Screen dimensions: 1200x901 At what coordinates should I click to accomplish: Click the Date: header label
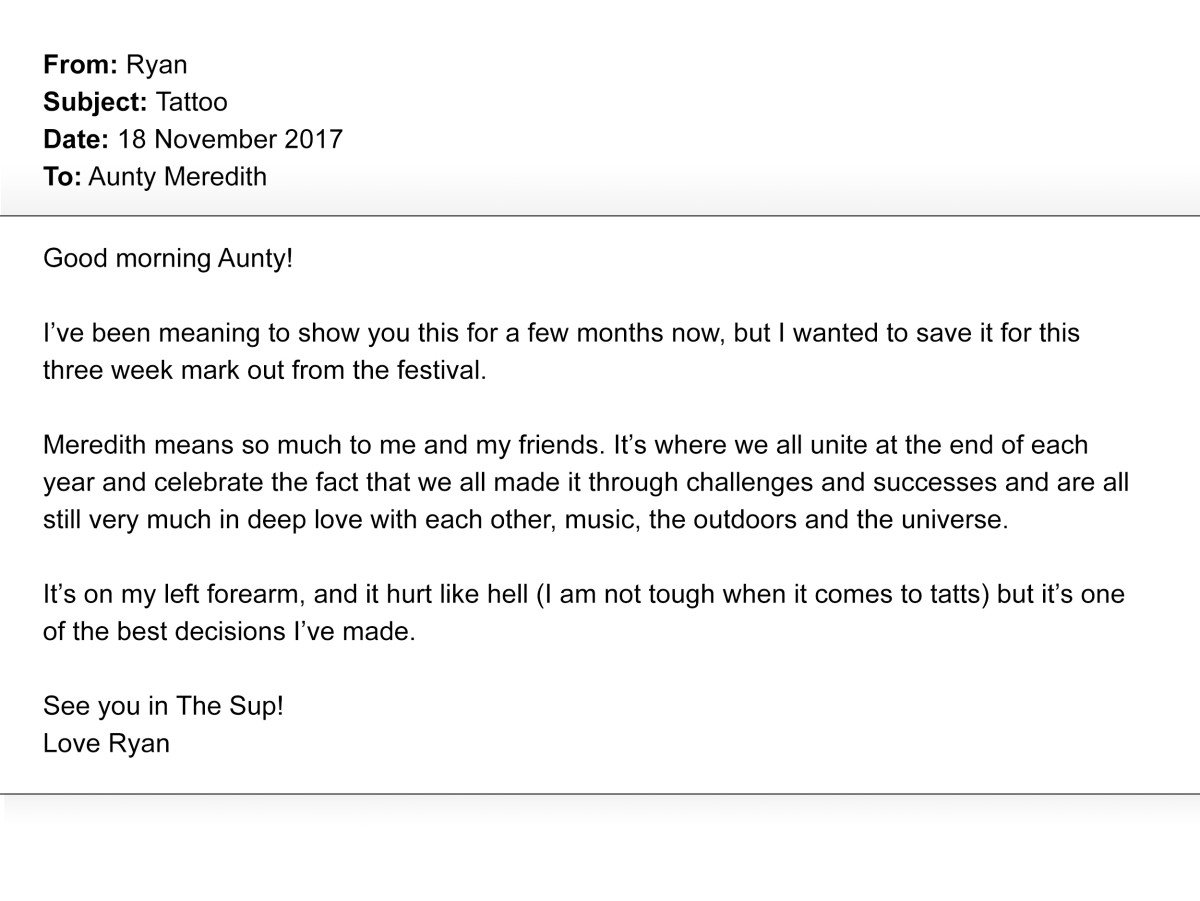(76, 139)
